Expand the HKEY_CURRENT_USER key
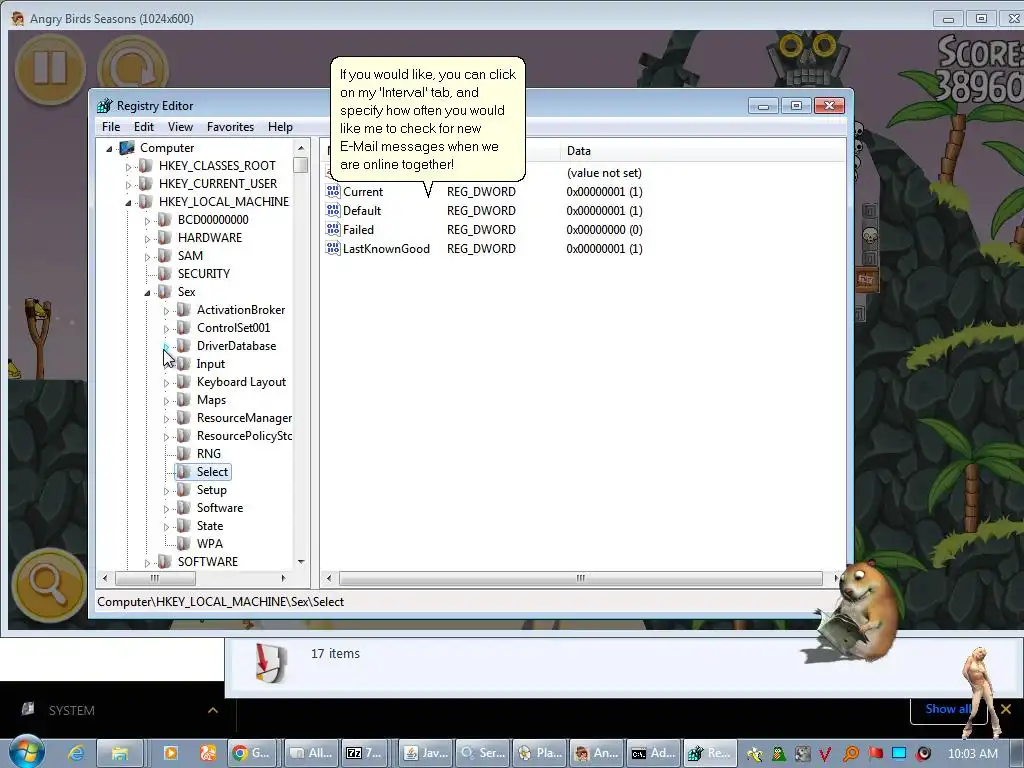The image size is (1024, 768). click(129, 185)
